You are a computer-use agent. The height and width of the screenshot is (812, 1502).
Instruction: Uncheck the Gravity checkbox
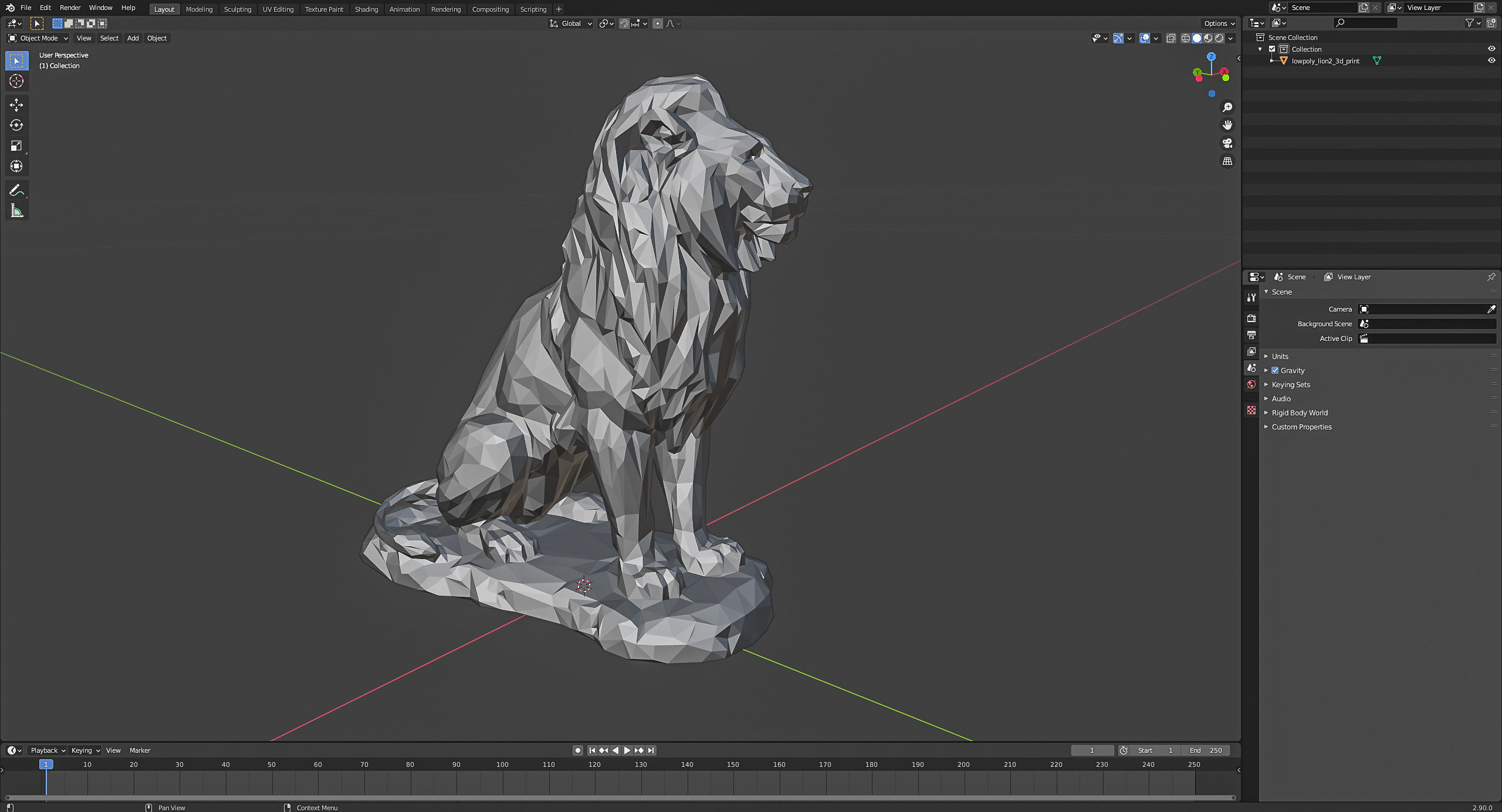coord(1275,370)
